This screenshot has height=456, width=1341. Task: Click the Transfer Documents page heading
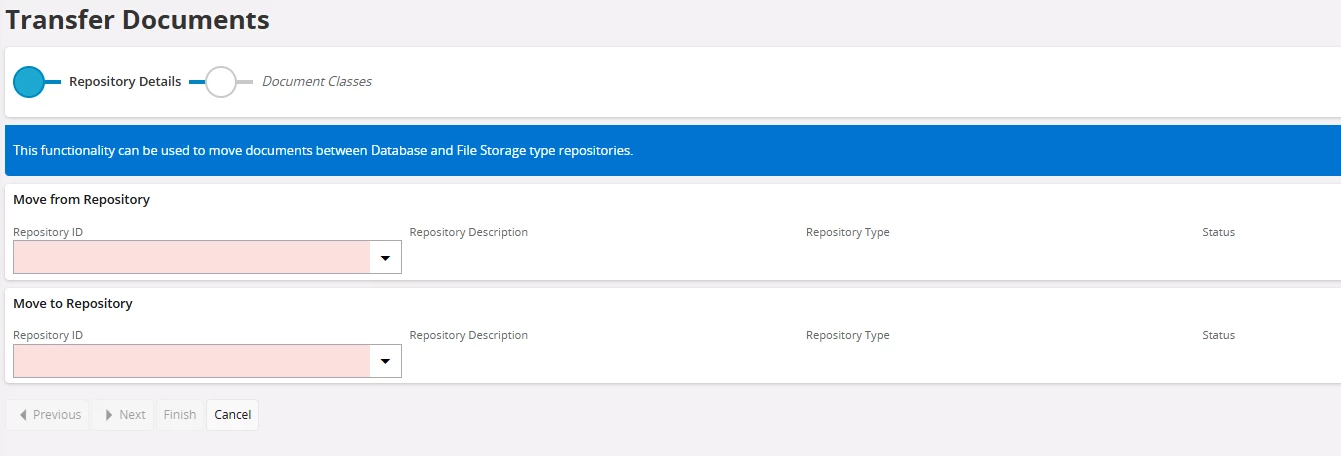pyautogui.click(x=138, y=19)
